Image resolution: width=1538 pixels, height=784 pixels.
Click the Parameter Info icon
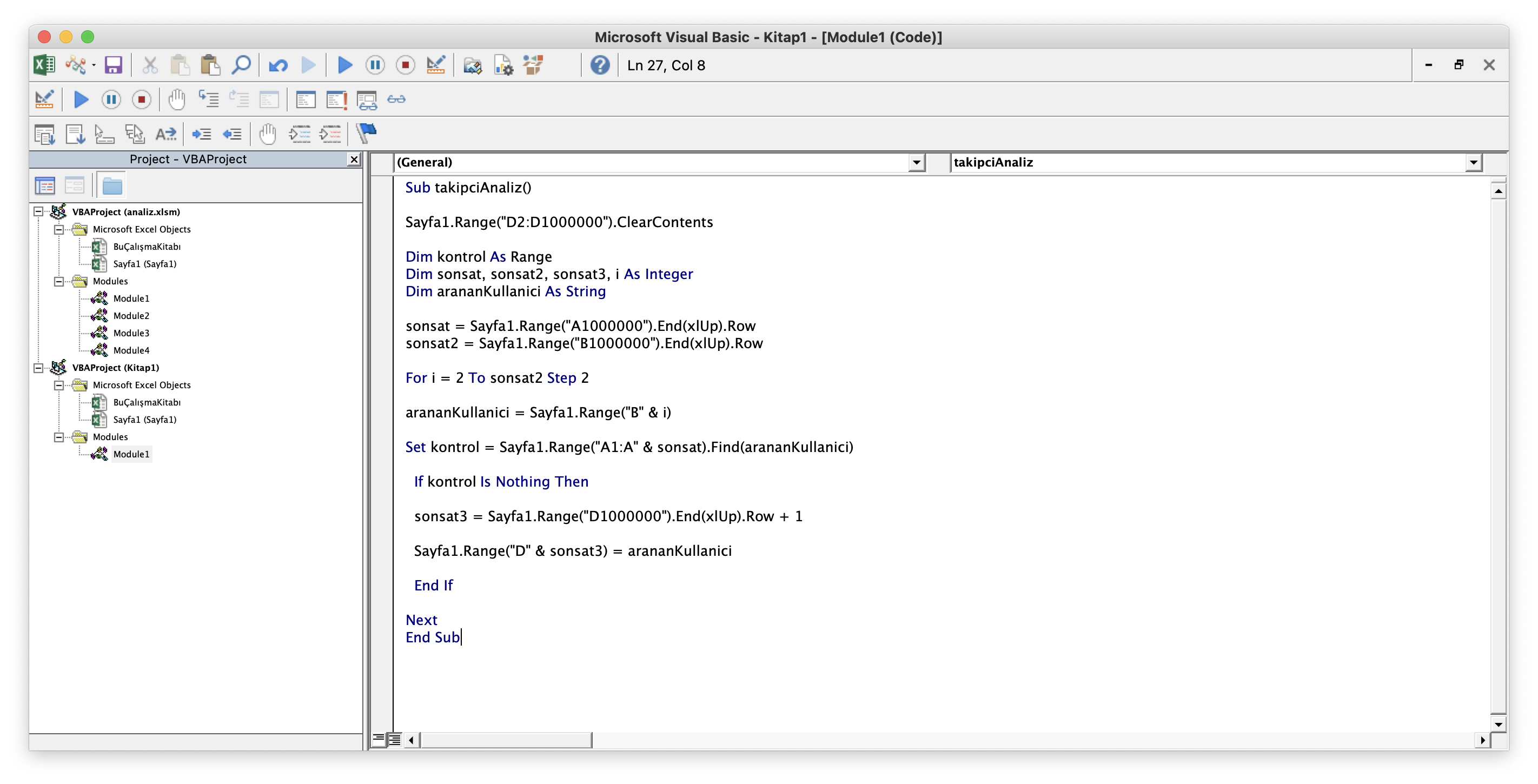click(x=135, y=134)
